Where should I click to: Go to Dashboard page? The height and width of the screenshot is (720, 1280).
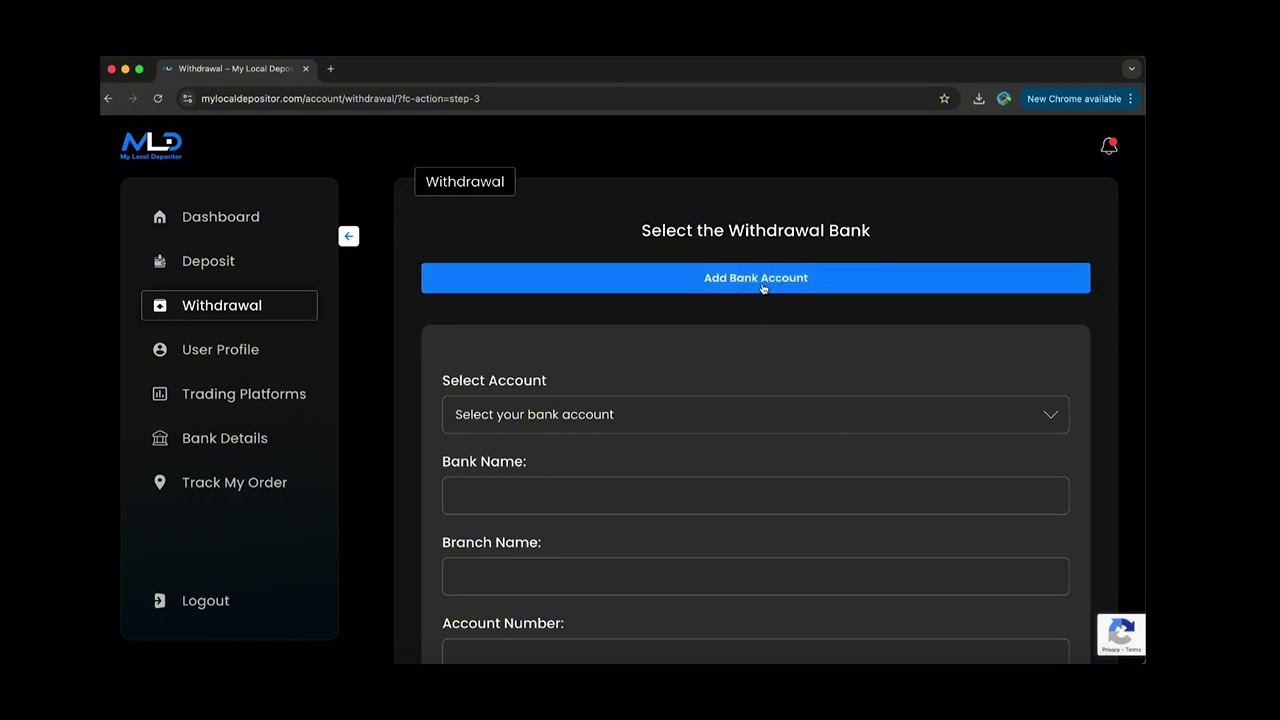tap(221, 217)
